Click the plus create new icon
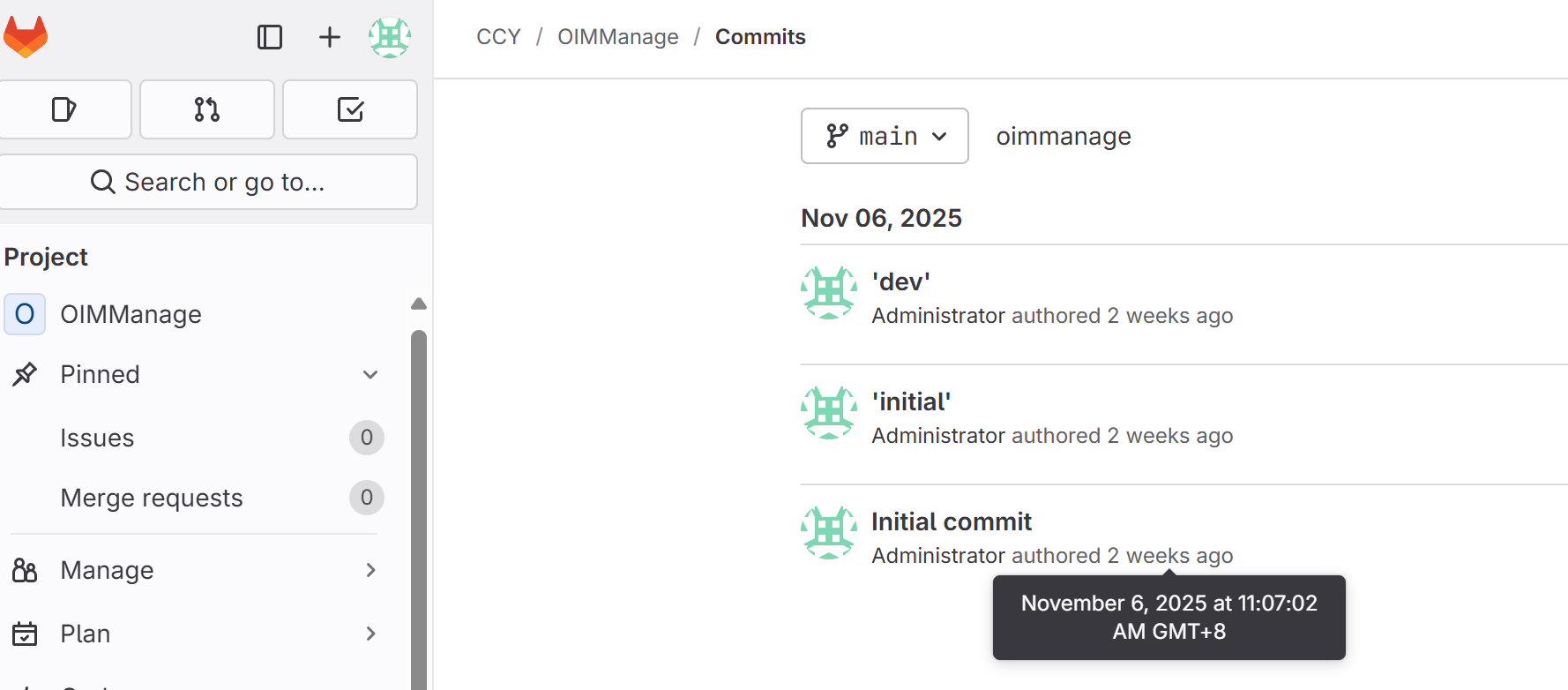 pos(329,37)
